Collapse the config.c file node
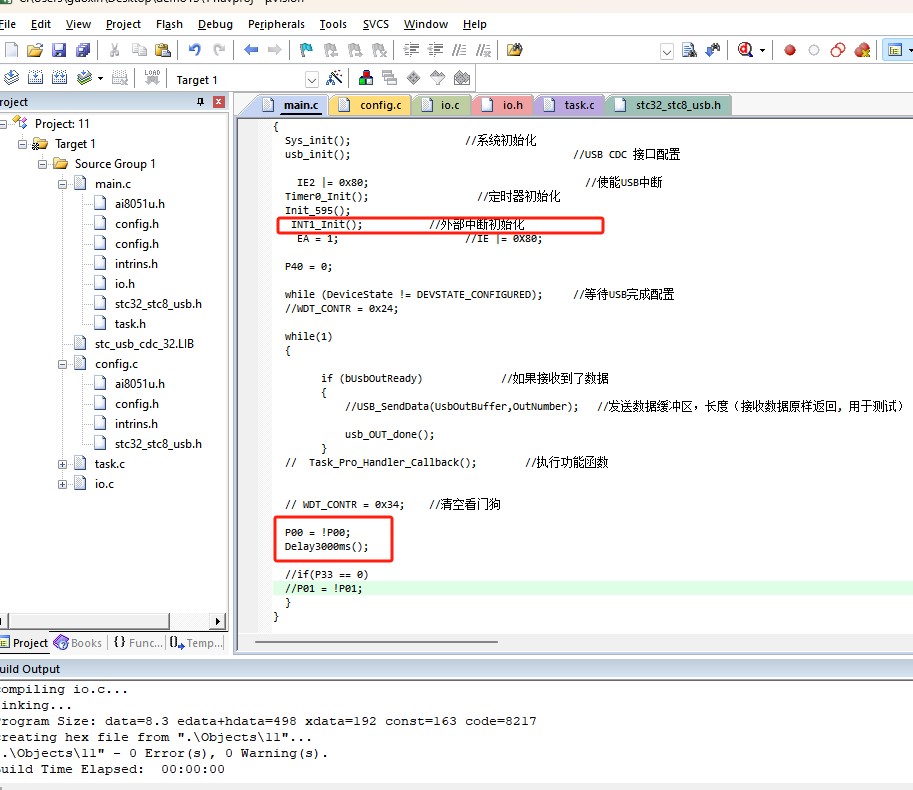 (62, 364)
